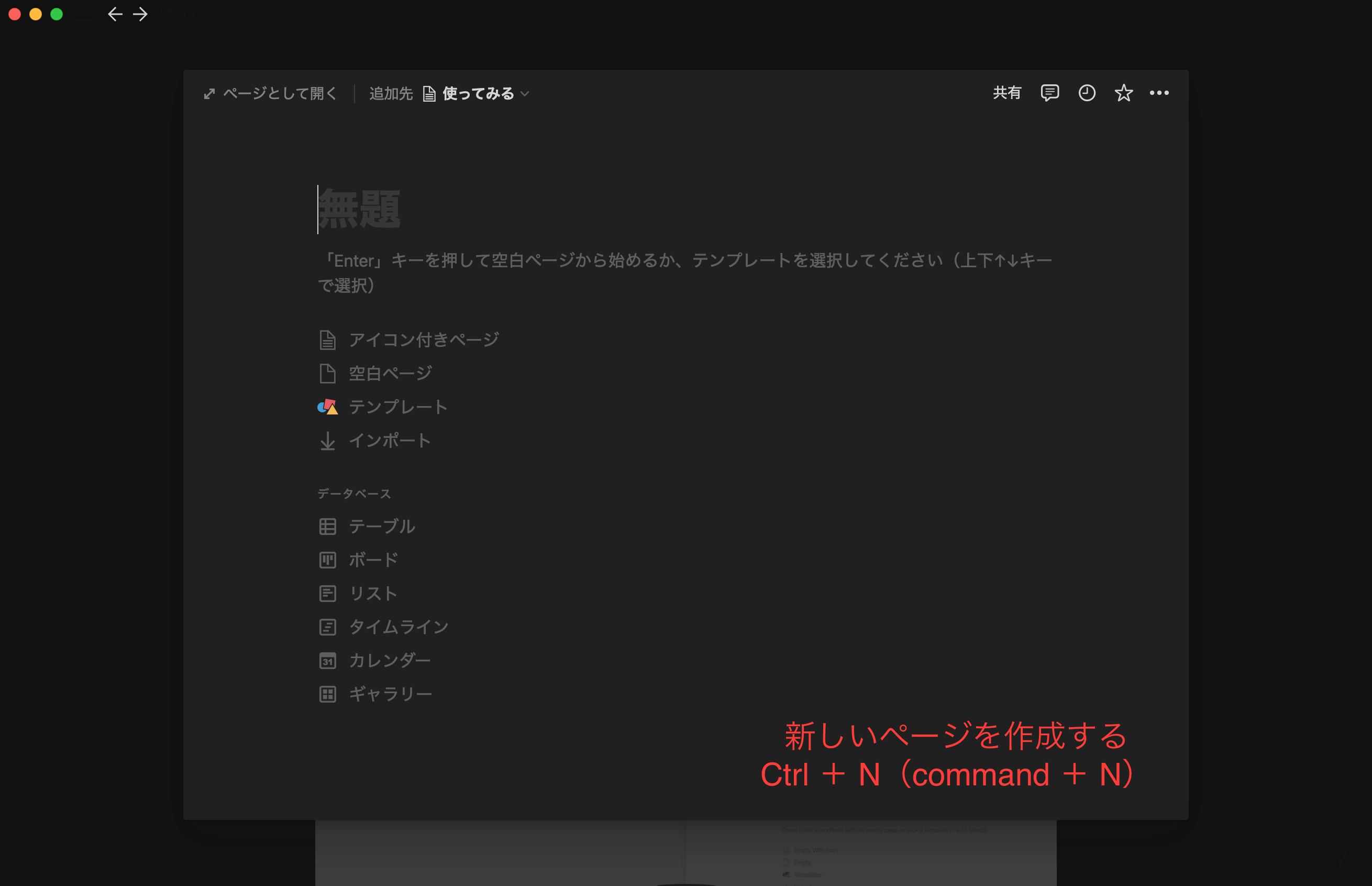Screen dimensions: 1372x886
Task: Click the インポート download arrow icon
Action: [x=328, y=441]
